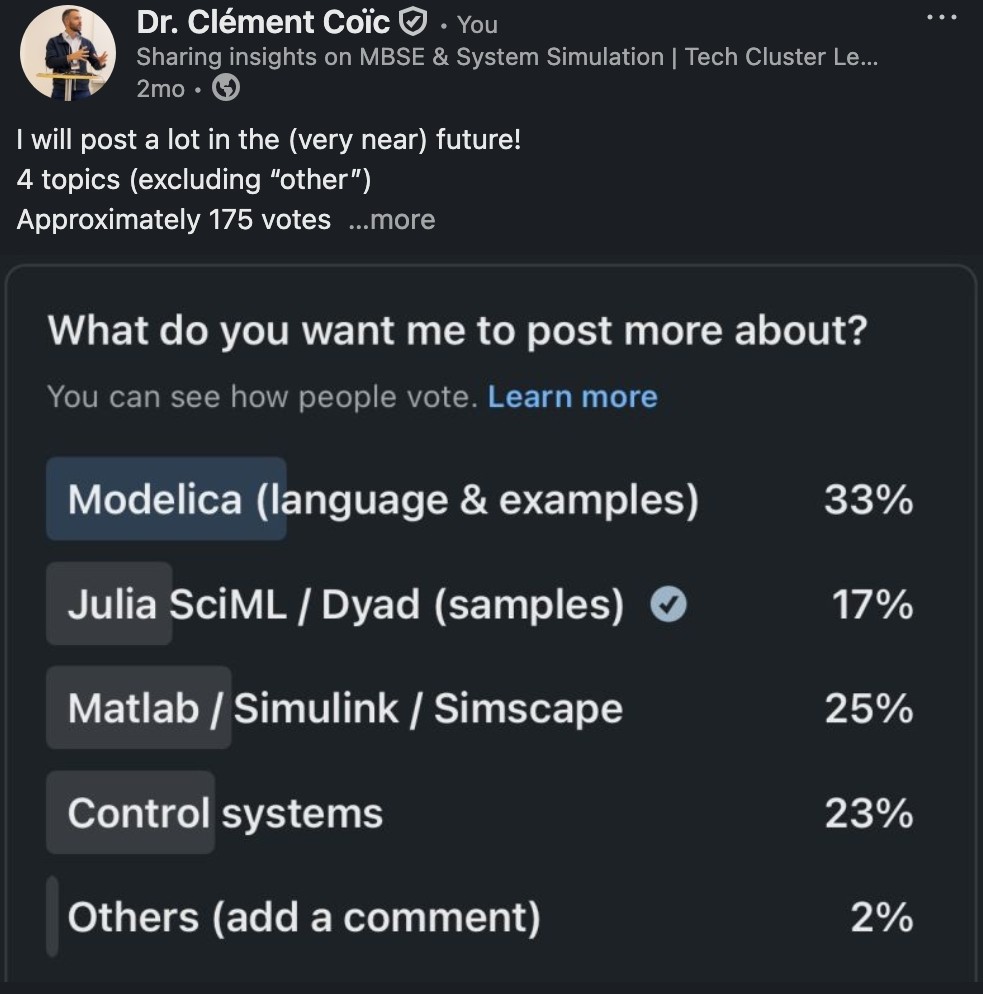Select the Control systems poll option

point(225,813)
